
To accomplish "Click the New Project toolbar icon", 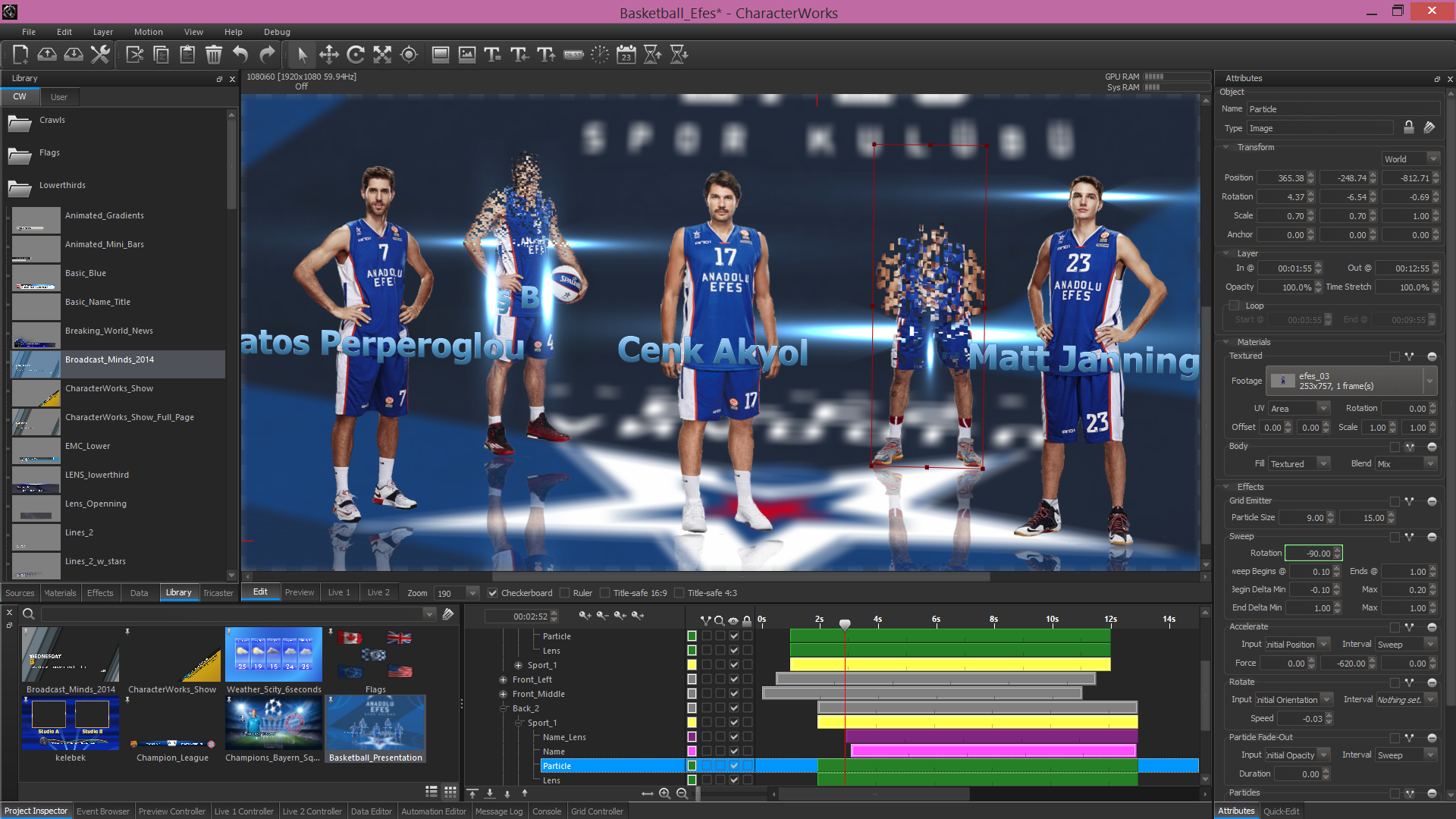I will (x=20, y=55).
